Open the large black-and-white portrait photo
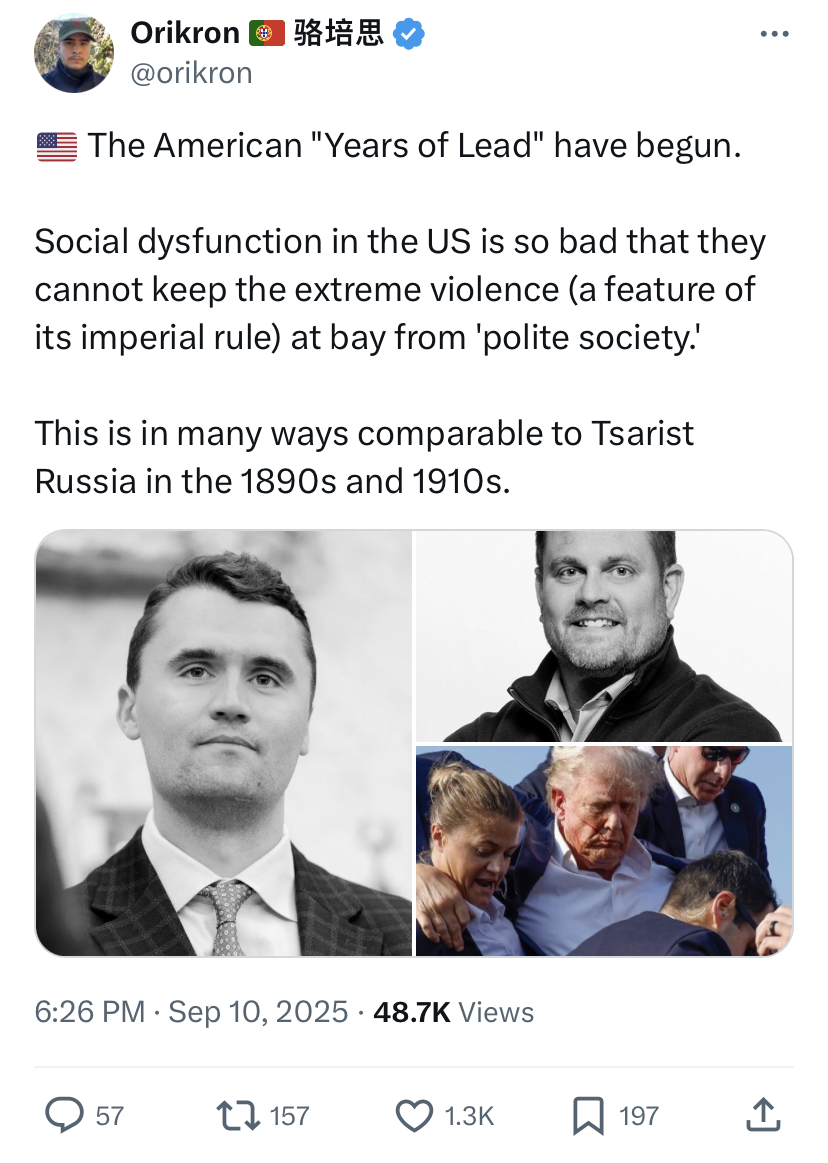The height and width of the screenshot is (1163, 828). [223, 743]
